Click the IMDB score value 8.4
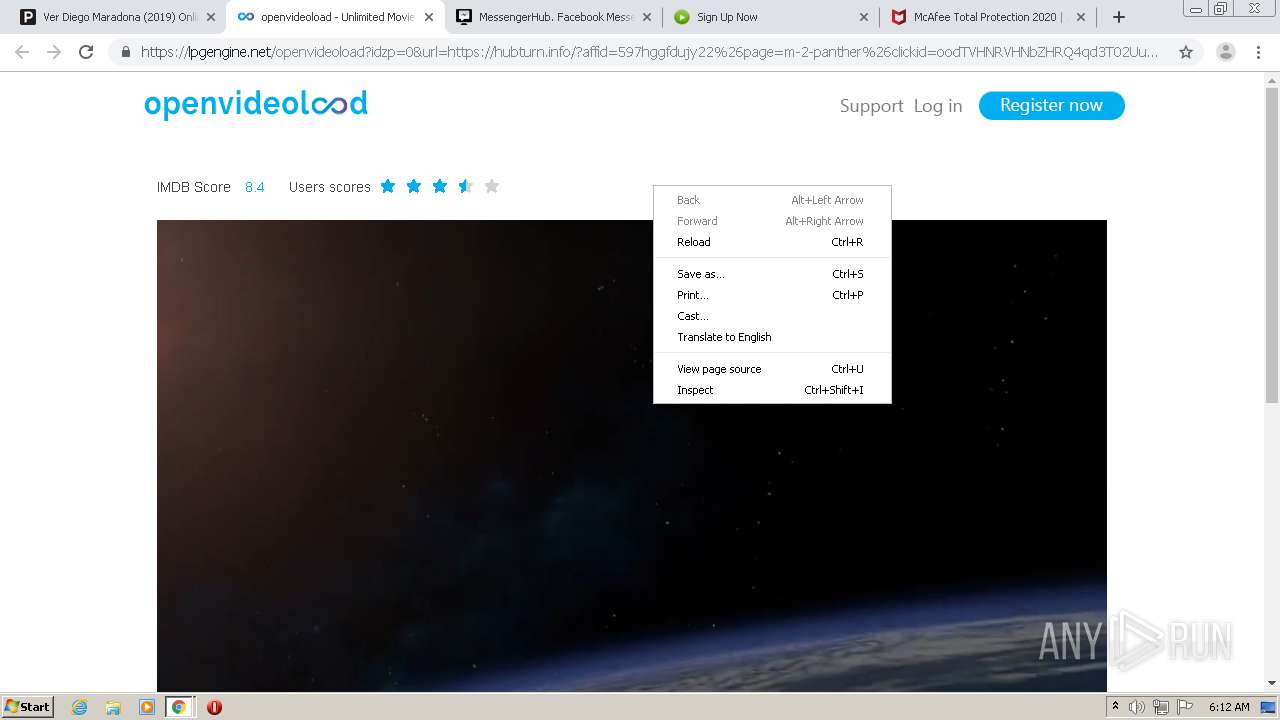 (255, 187)
